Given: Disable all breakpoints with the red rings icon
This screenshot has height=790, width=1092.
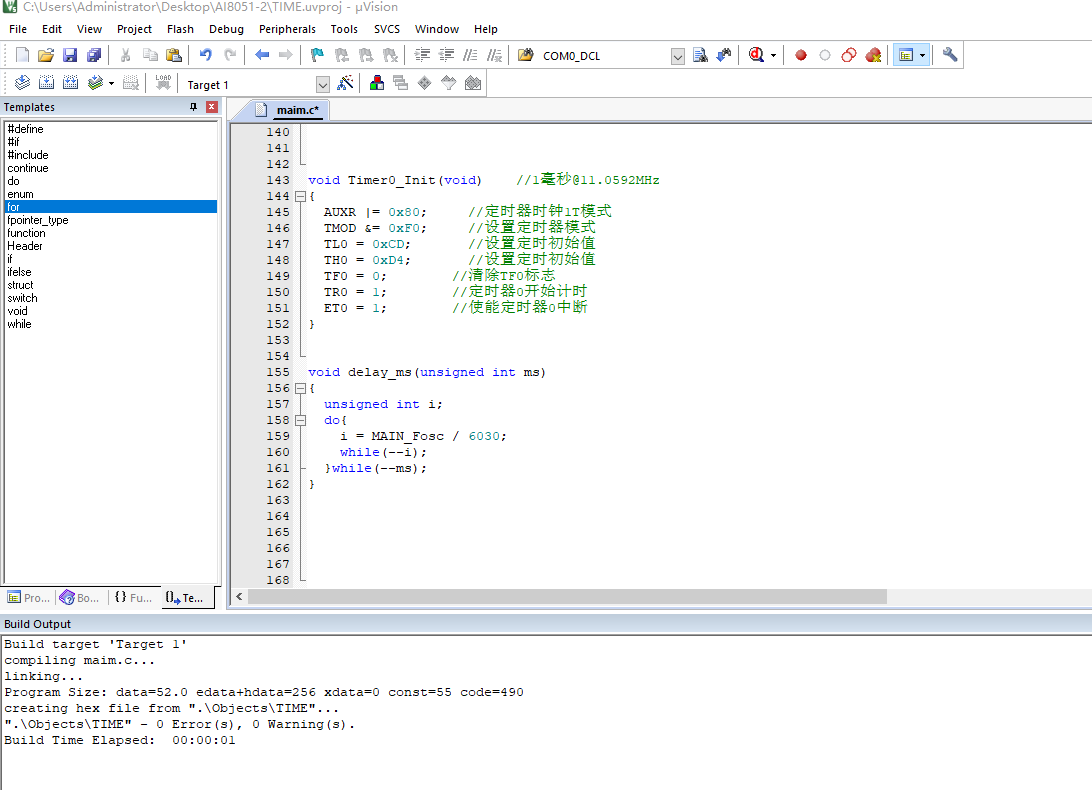Looking at the screenshot, I should [x=849, y=55].
